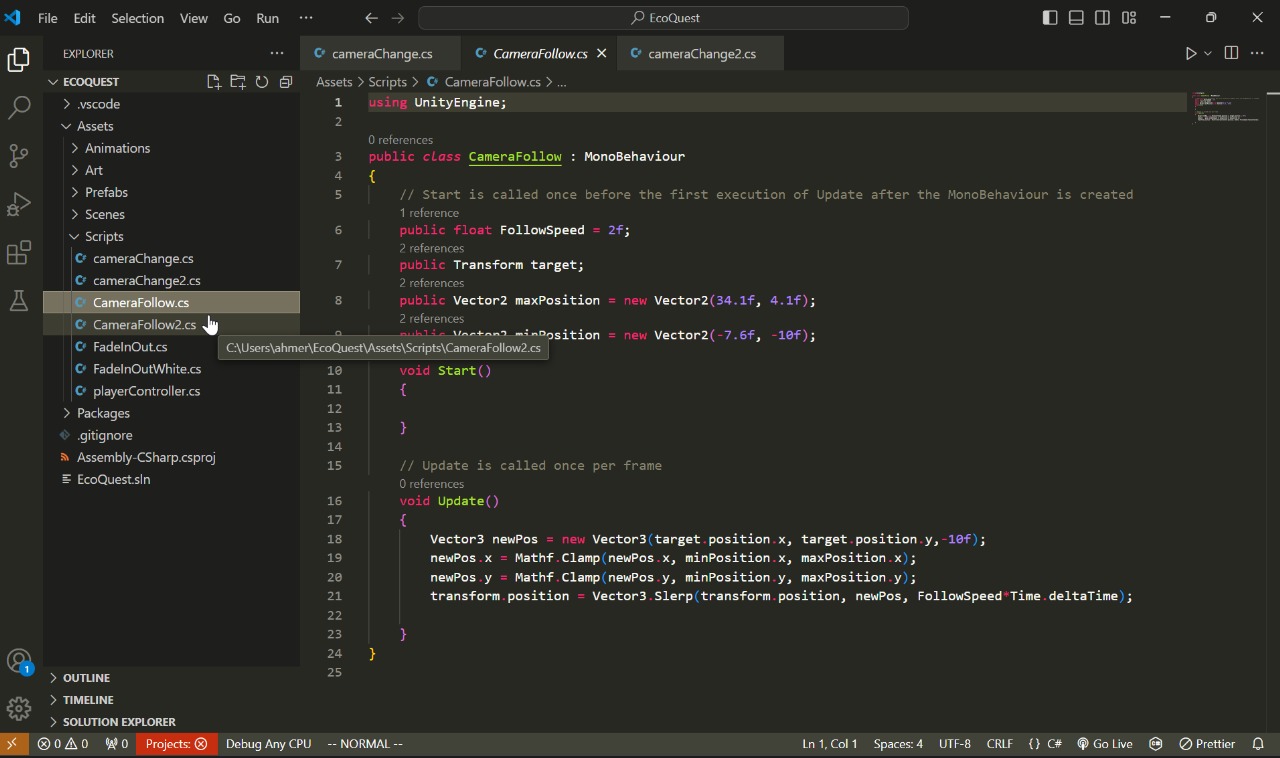Viewport: 1280px width, 758px height.
Task: Expand the Animations folder
Action: pos(117,148)
